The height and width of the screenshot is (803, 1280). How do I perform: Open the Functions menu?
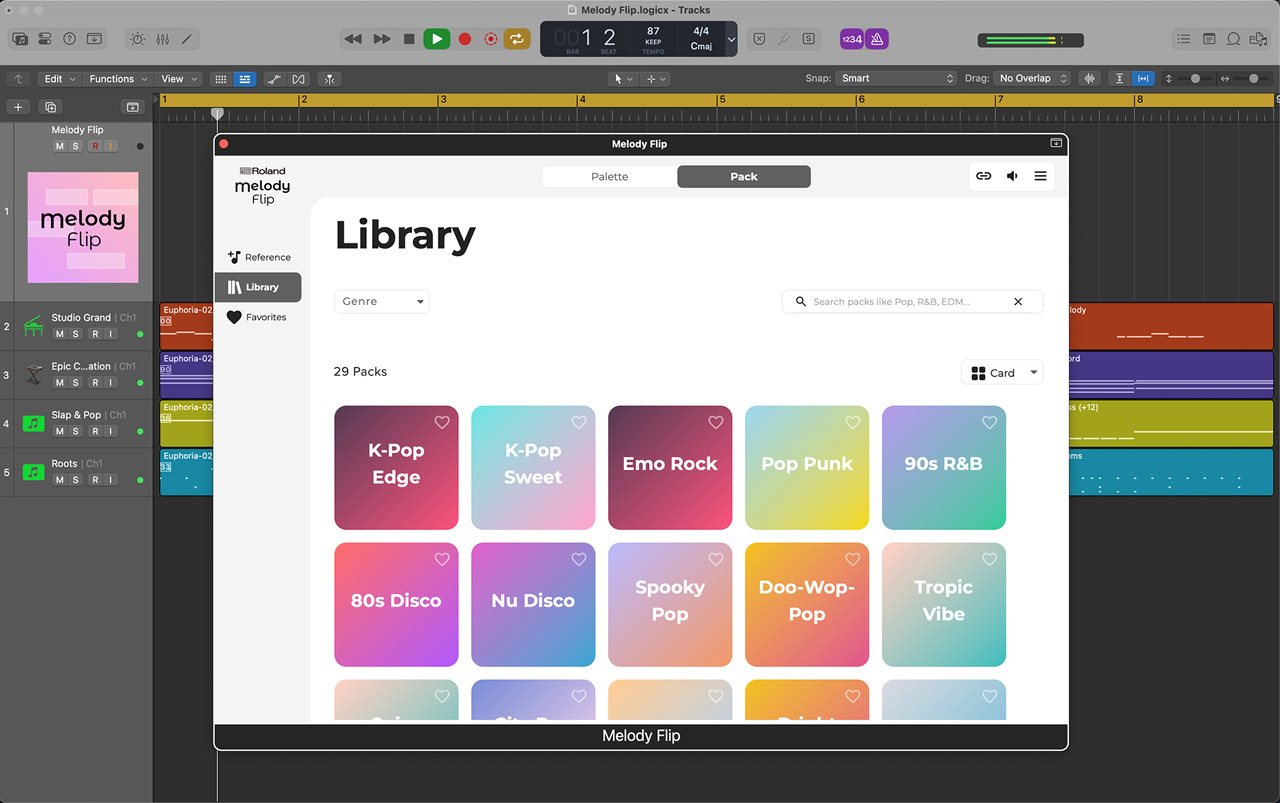click(x=118, y=79)
